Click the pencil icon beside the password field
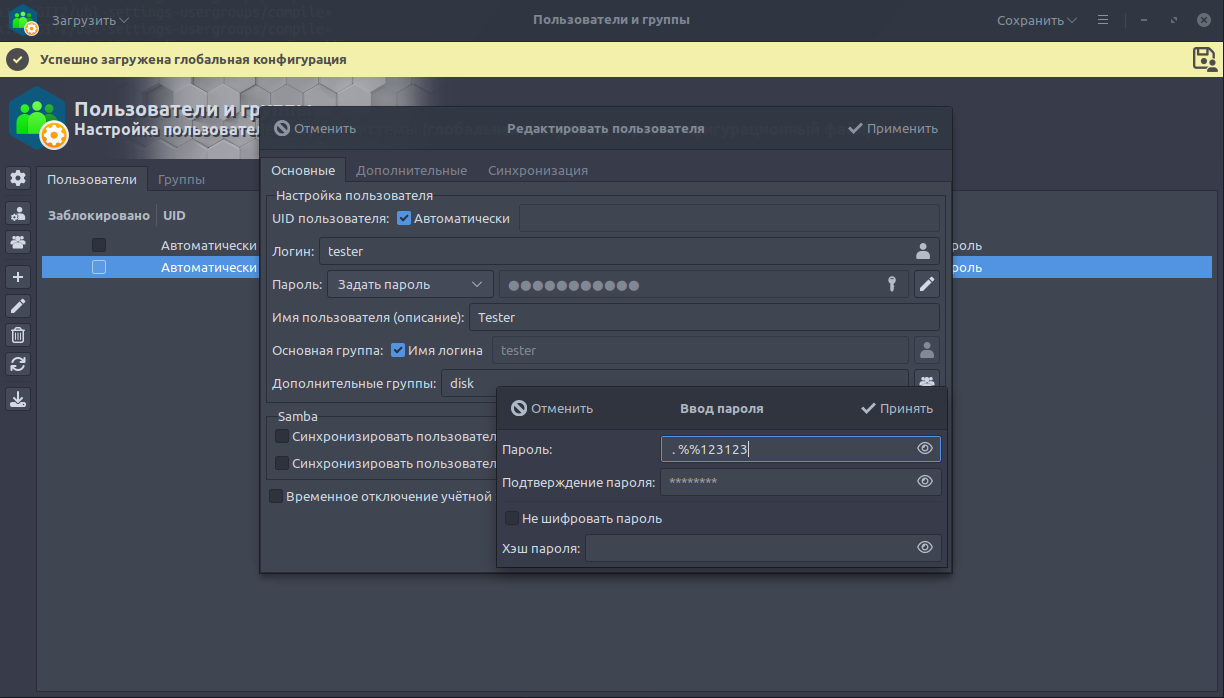This screenshot has height=698, width=1224. 927,285
